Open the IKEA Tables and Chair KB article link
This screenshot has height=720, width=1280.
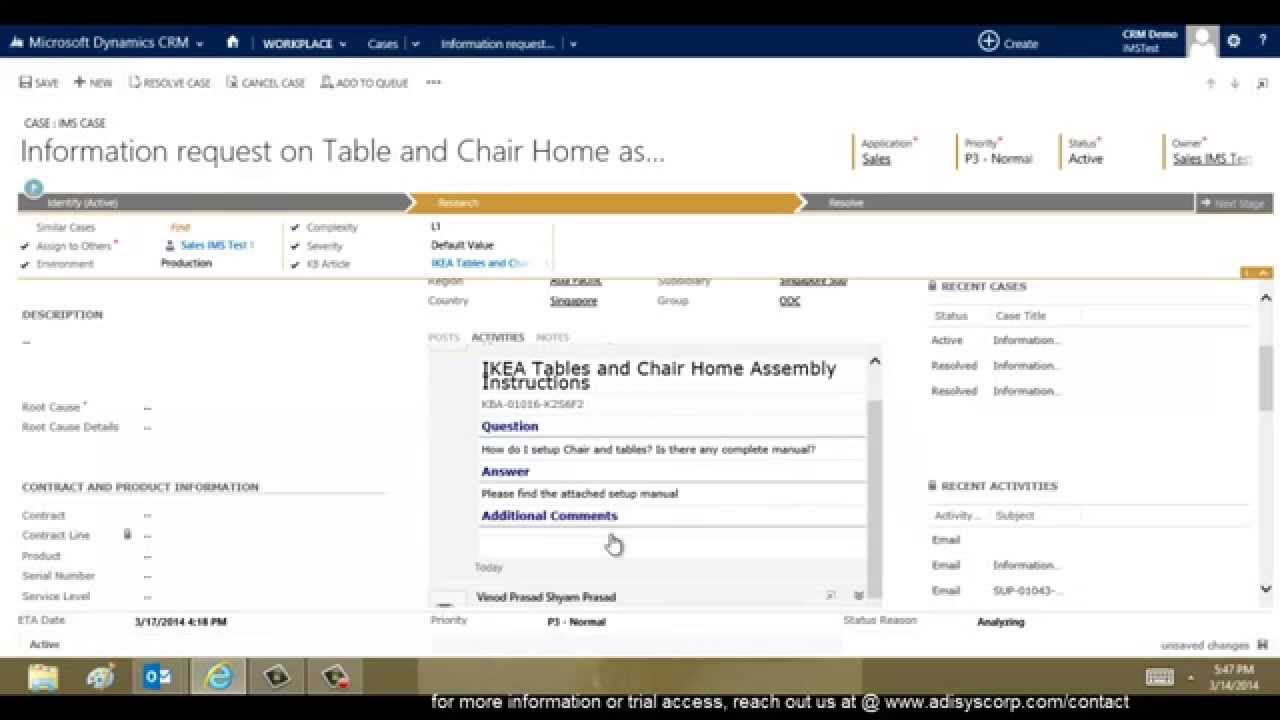pos(480,263)
